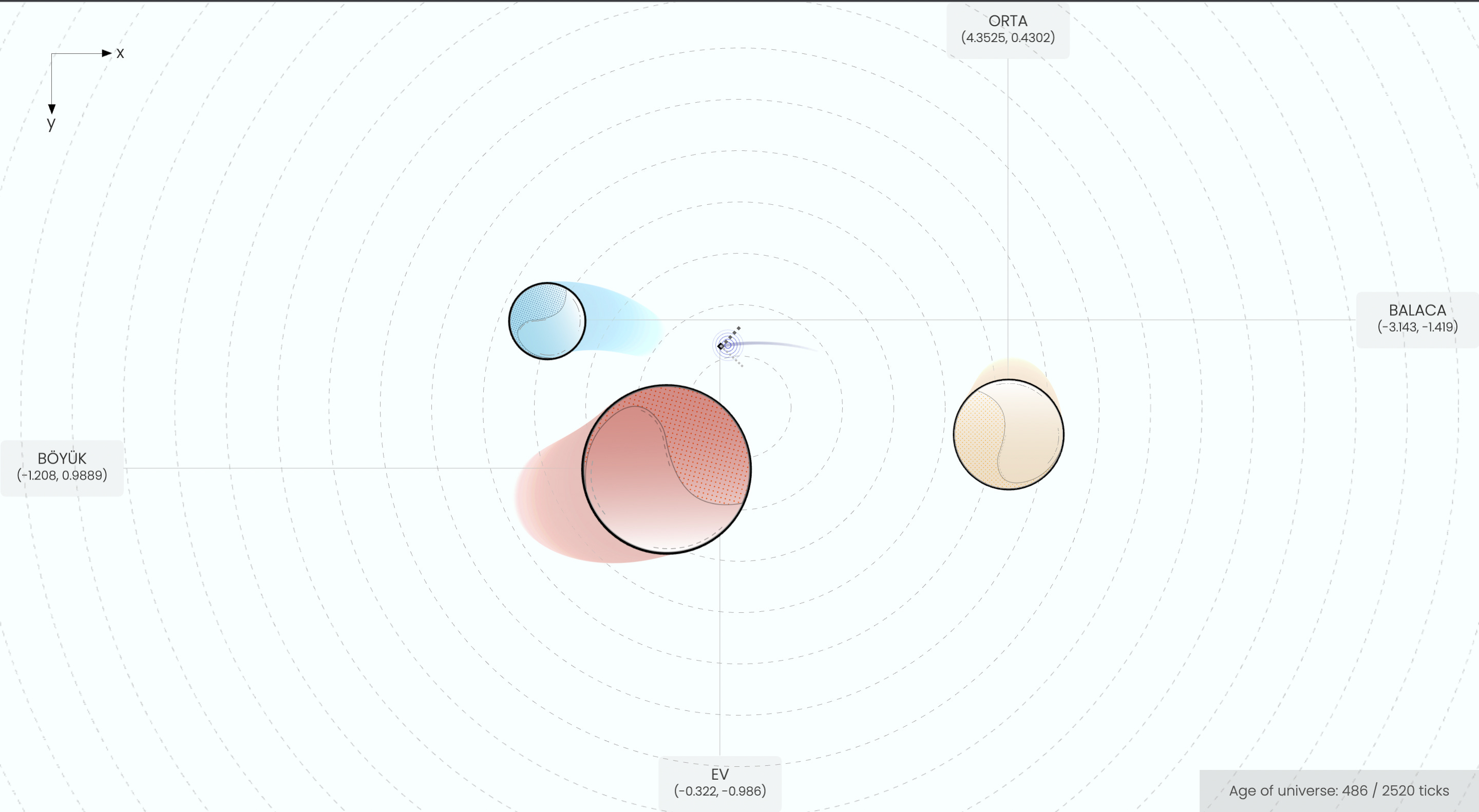Select the BALACA coordinate label
Screen dimensions: 1479x812
(x=1417, y=319)
